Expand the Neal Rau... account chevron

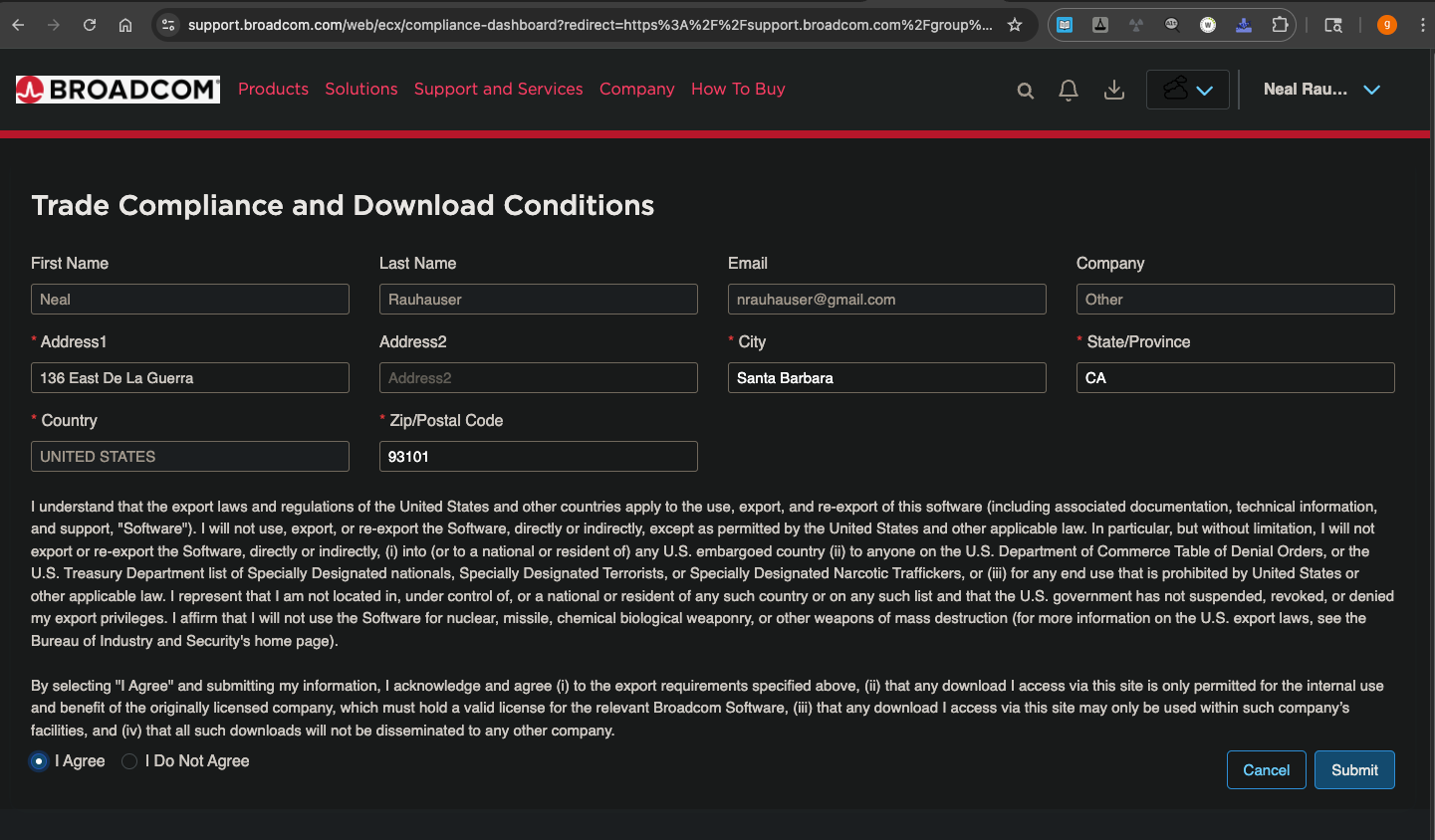click(1371, 90)
